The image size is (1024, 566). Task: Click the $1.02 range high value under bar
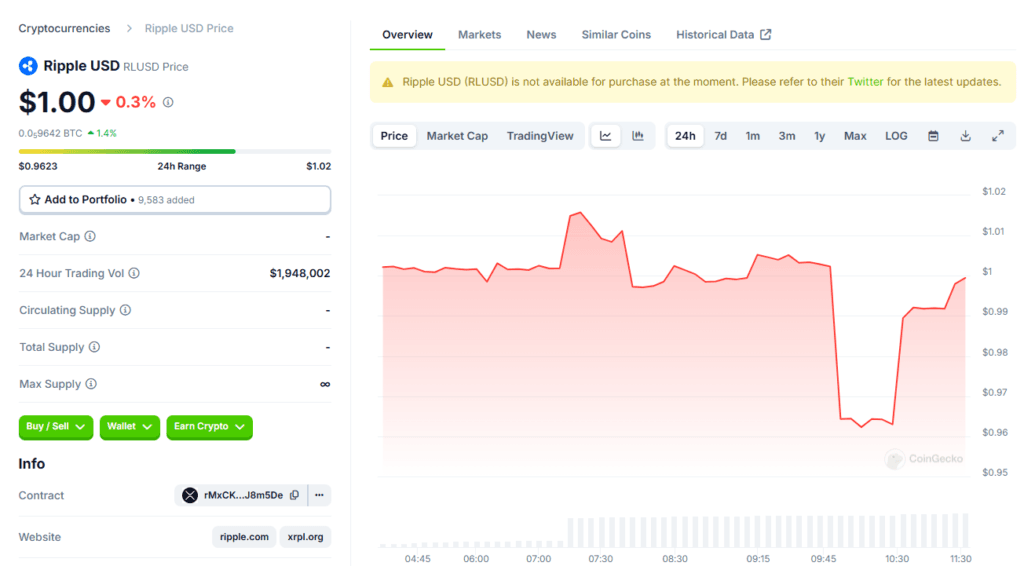pos(319,166)
